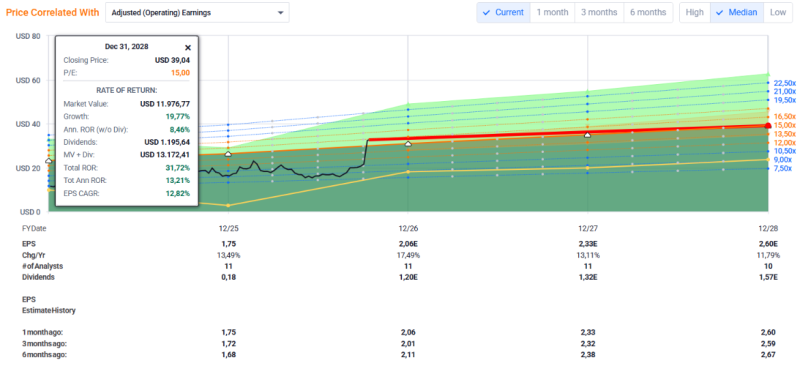The height and width of the screenshot is (366, 800).
Task: Click the Total ROR 31,72% value
Action: 178,167
